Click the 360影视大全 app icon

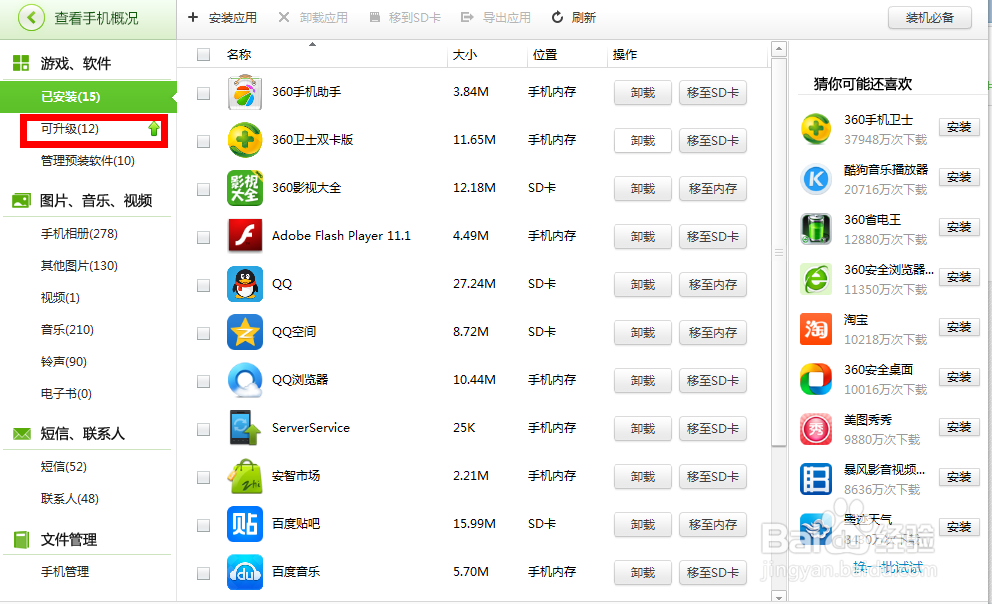[x=245, y=188]
